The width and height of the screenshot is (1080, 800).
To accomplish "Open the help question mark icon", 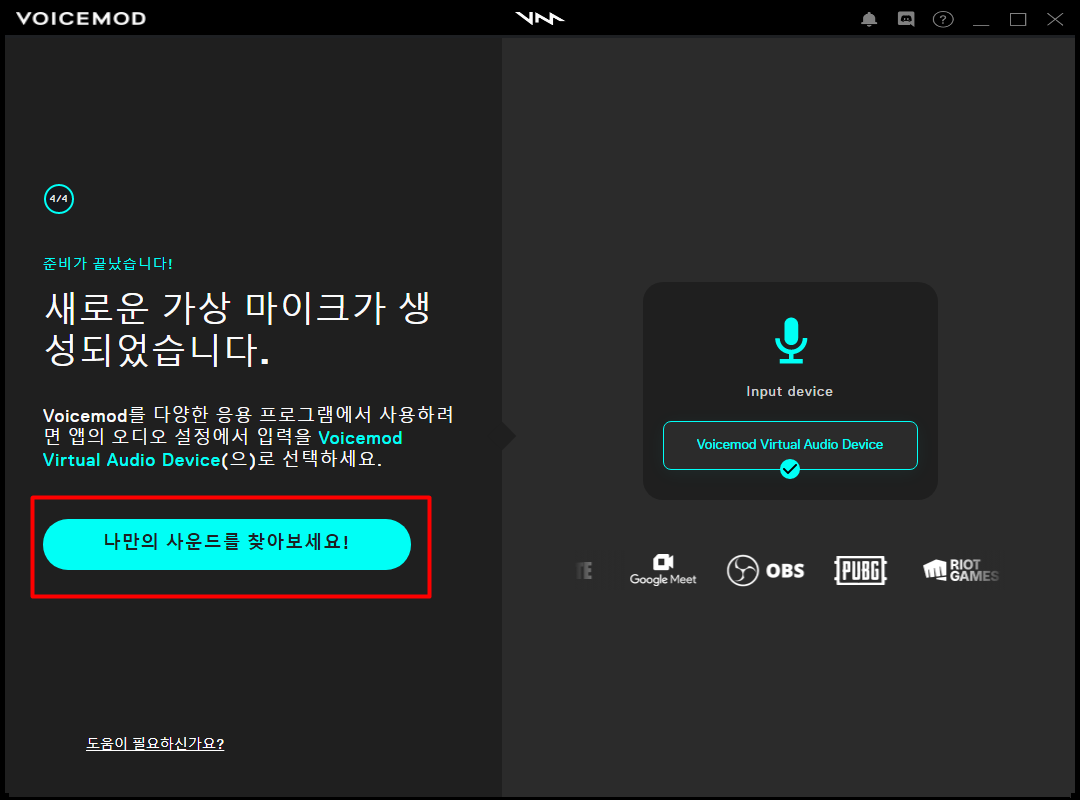I will tap(943, 19).
